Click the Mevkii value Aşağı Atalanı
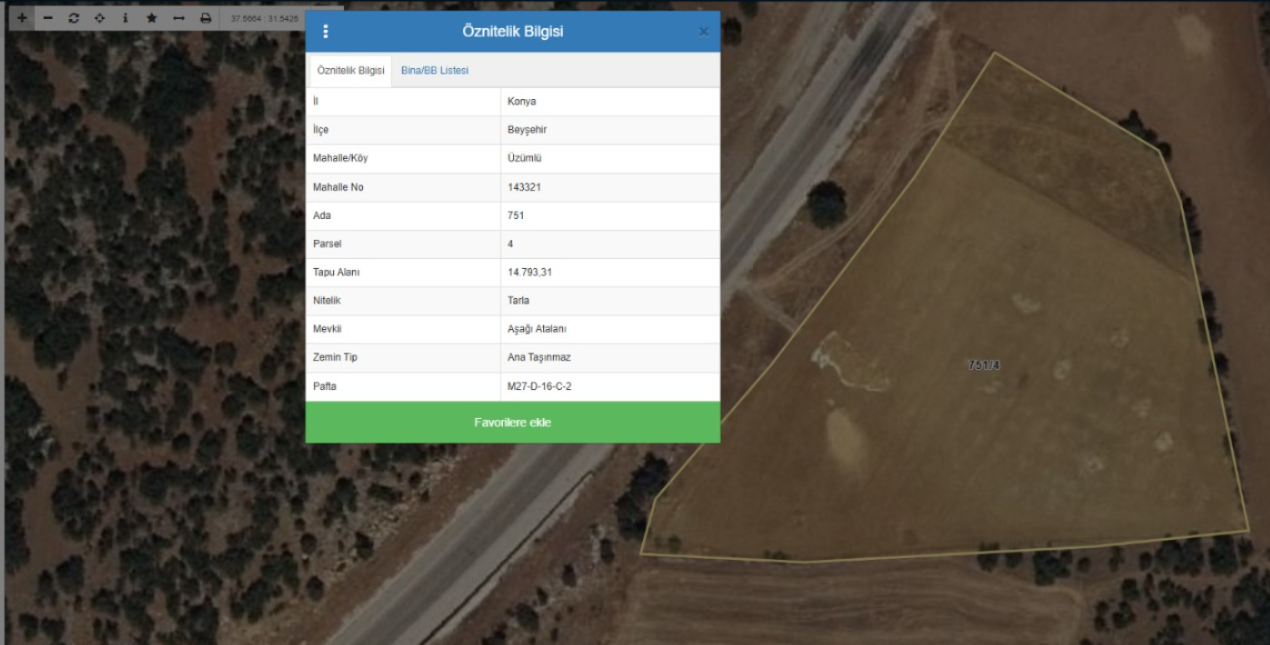Image resolution: width=1270 pixels, height=645 pixels. pyautogui.click(x=538, y=329)
